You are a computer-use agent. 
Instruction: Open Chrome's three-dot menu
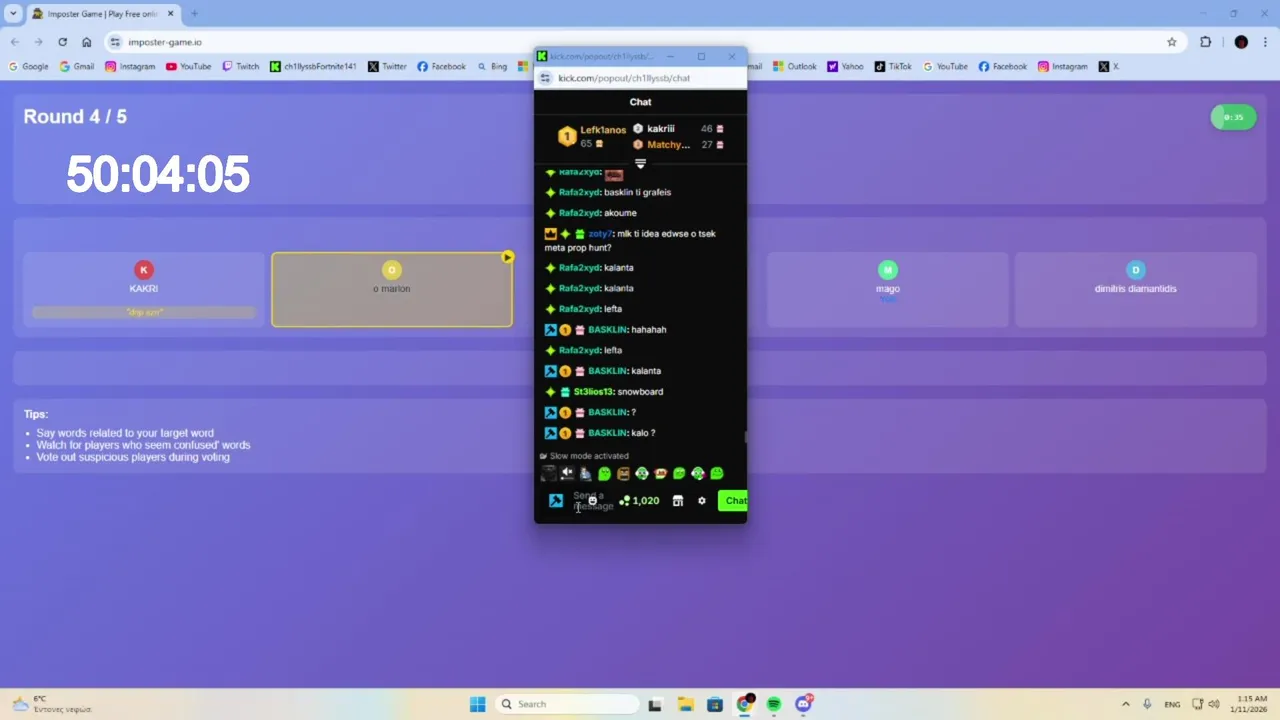tap(1265, 42)
